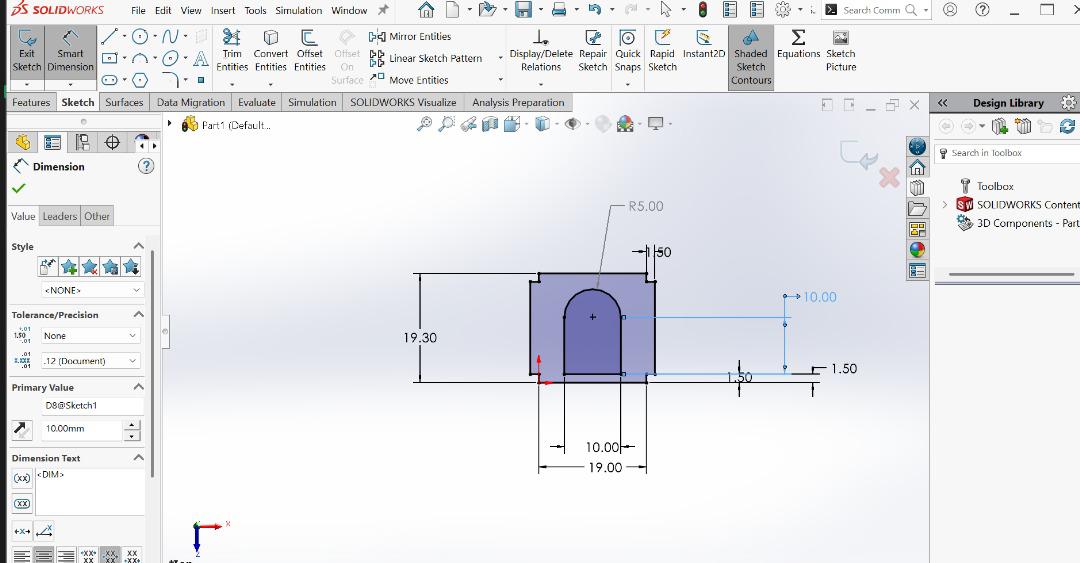
Task: Switch to the Other tab
Action: pos(97,216)
